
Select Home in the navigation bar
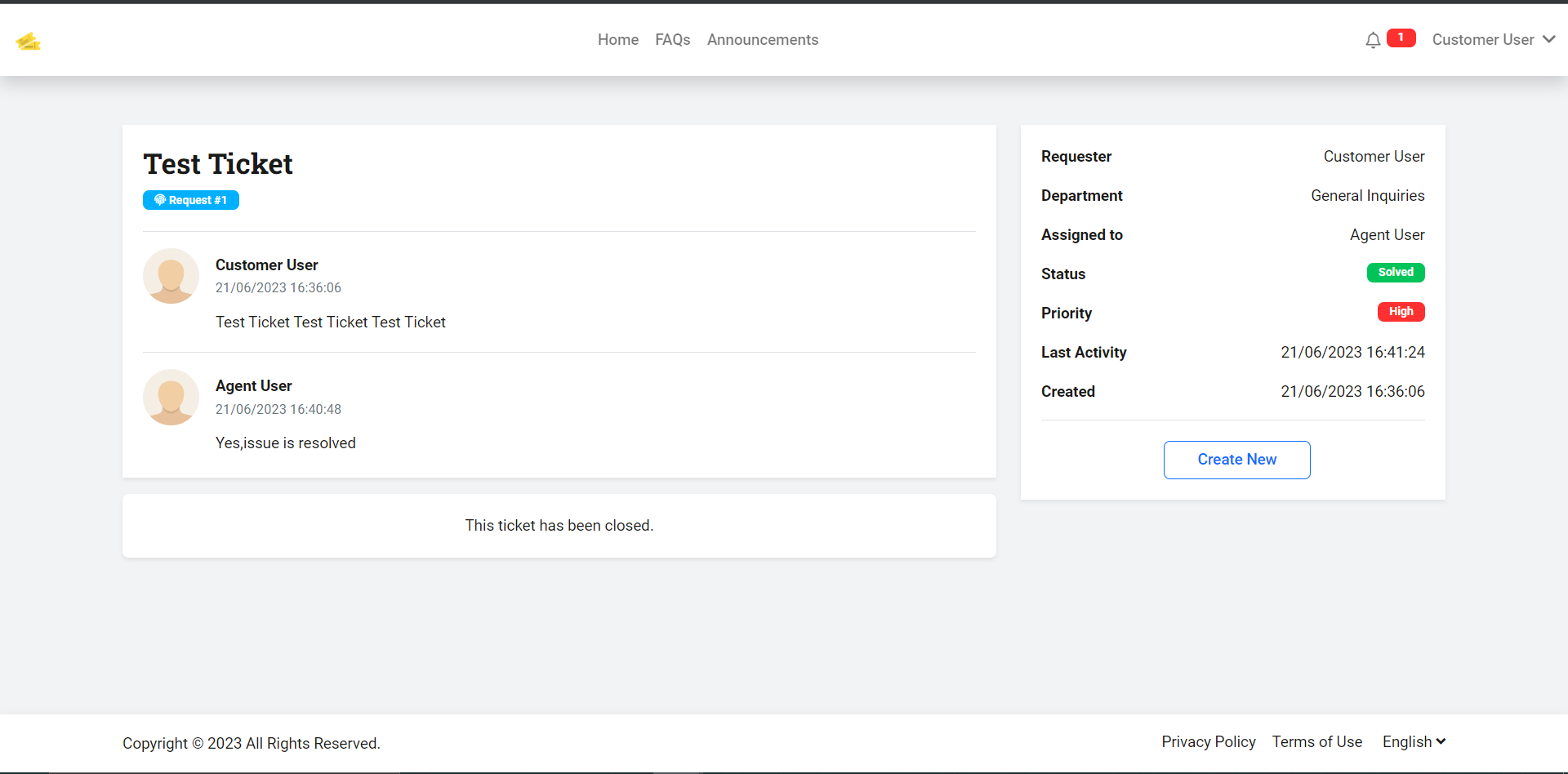pyautogui.click(x=617, y=39)
